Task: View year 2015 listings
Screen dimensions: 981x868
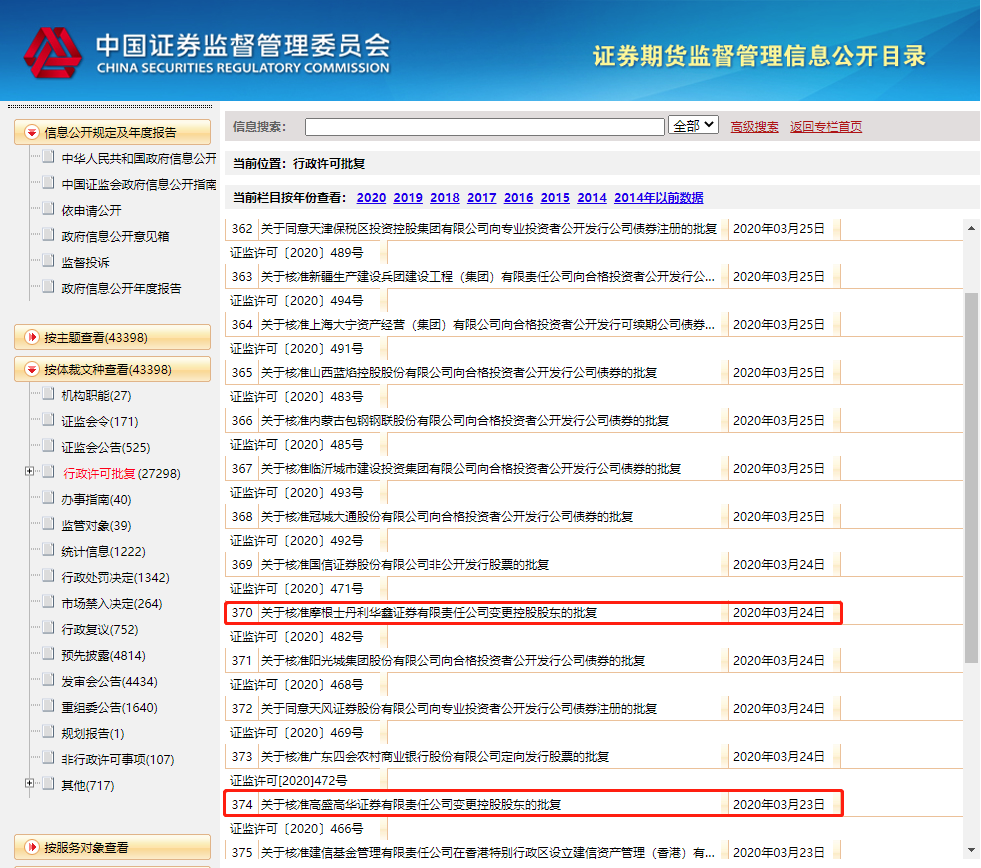Action: [x=555, y=198]
